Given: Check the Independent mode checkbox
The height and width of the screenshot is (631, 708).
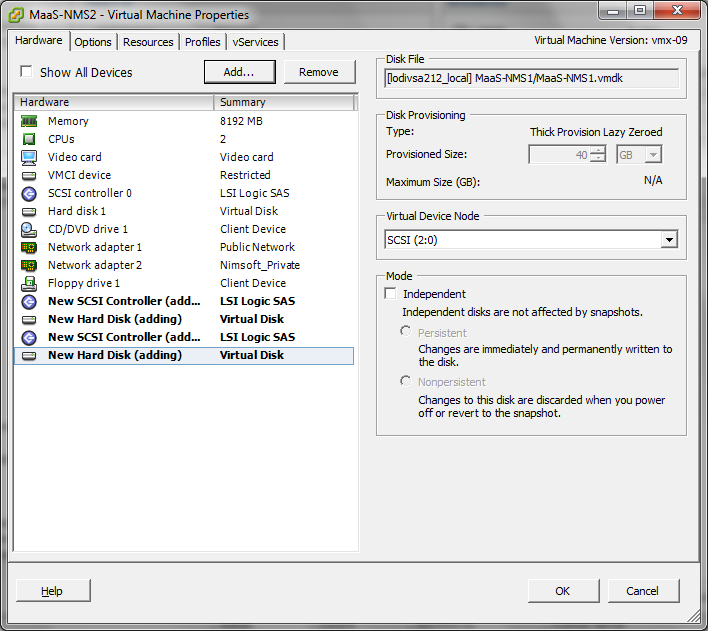Looking at the screenshot, I should coord(390,293).
